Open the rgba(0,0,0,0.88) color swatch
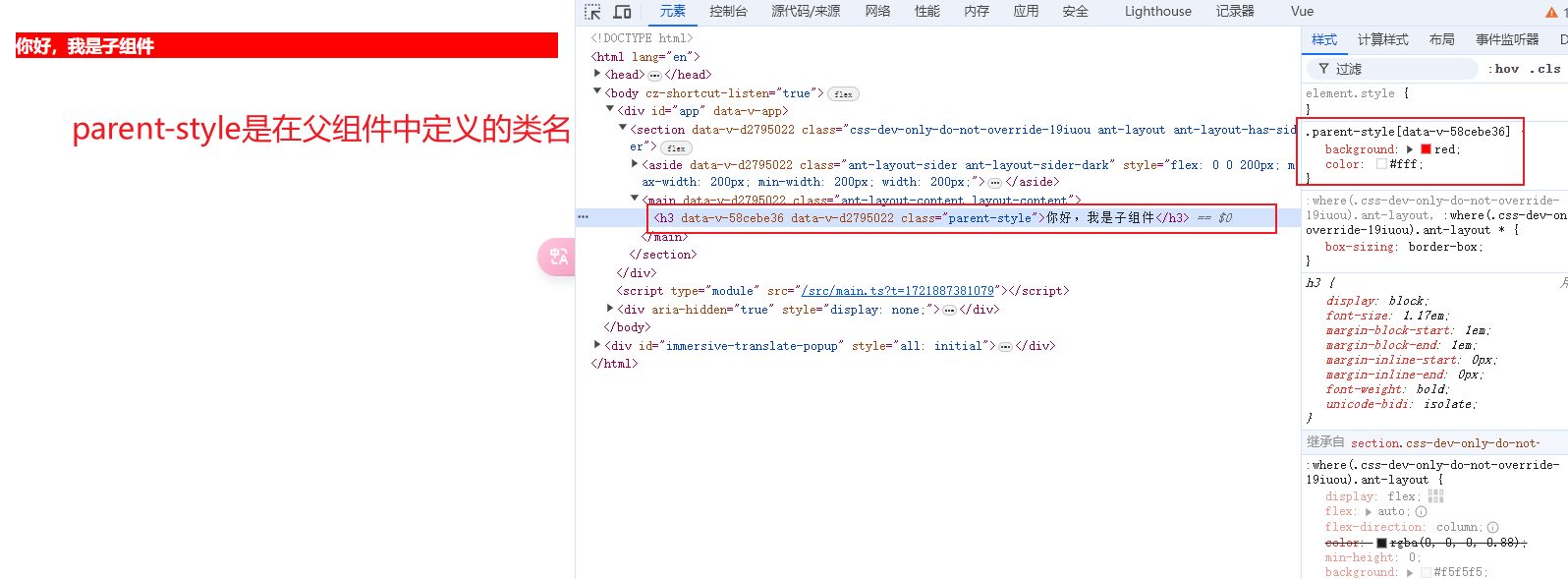Viewport: 1568px width, 579px height. pyautogui.click(x=1381, y=543)
